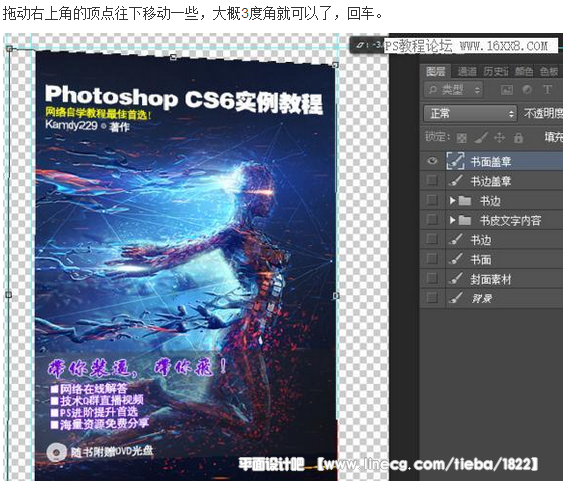Click the top-left transform corner handle
This screenshot has width=572, height=481.
tap(9, 48)
